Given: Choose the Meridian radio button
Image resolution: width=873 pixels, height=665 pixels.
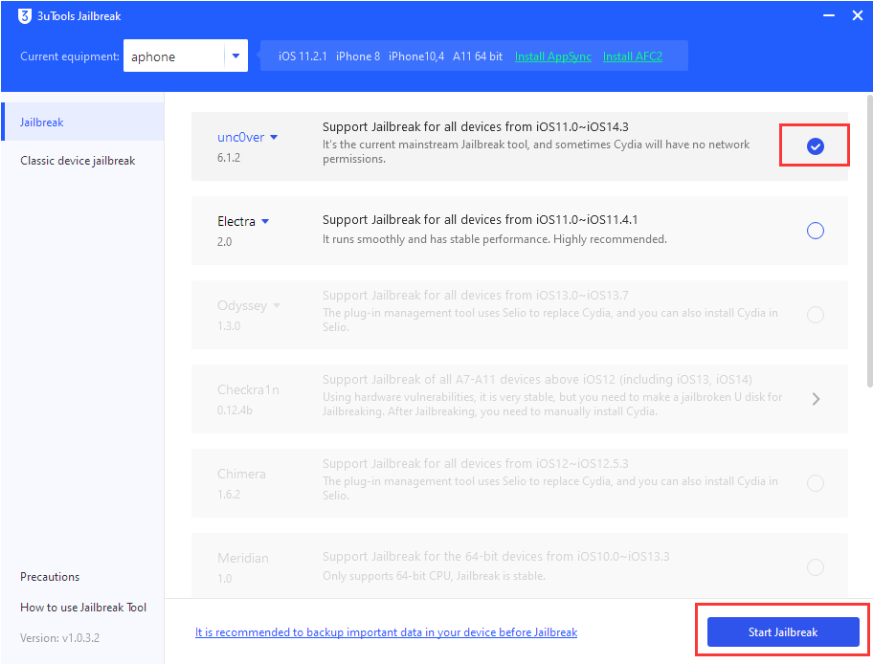Looking at the screenshot, I should coord(815,567).
